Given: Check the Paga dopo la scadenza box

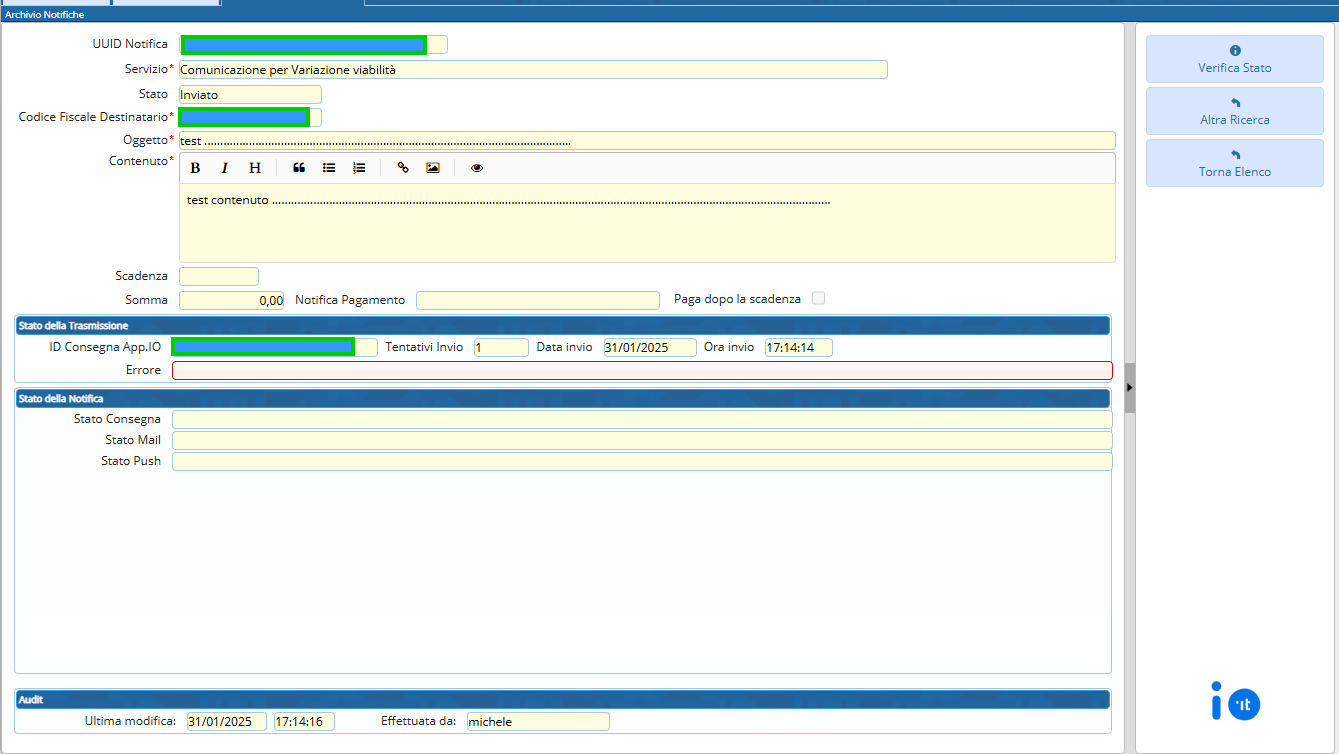Looking at the screenshot, I should click(x=819, y=298).
